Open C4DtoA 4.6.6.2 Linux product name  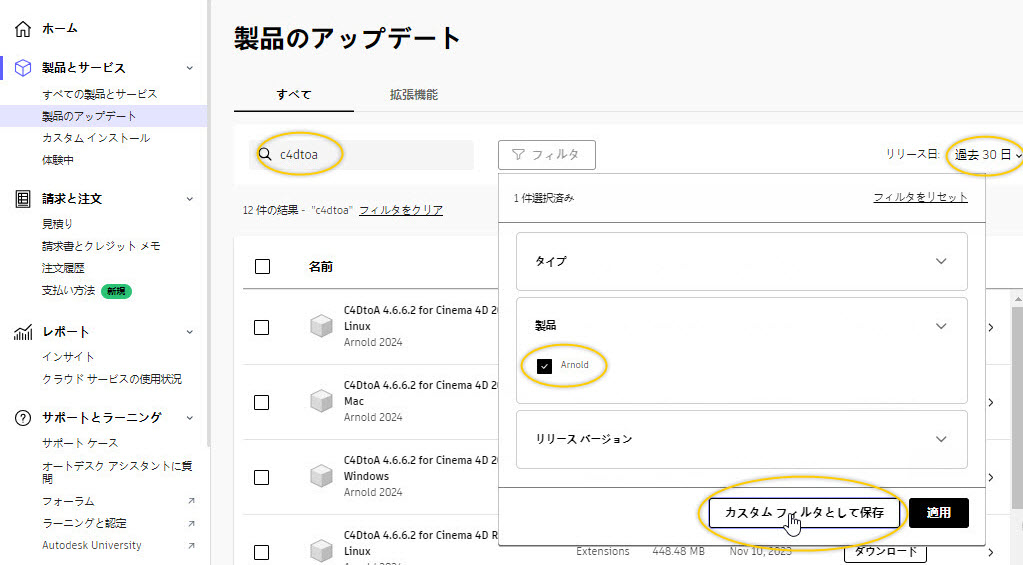[x=421, y=318]
